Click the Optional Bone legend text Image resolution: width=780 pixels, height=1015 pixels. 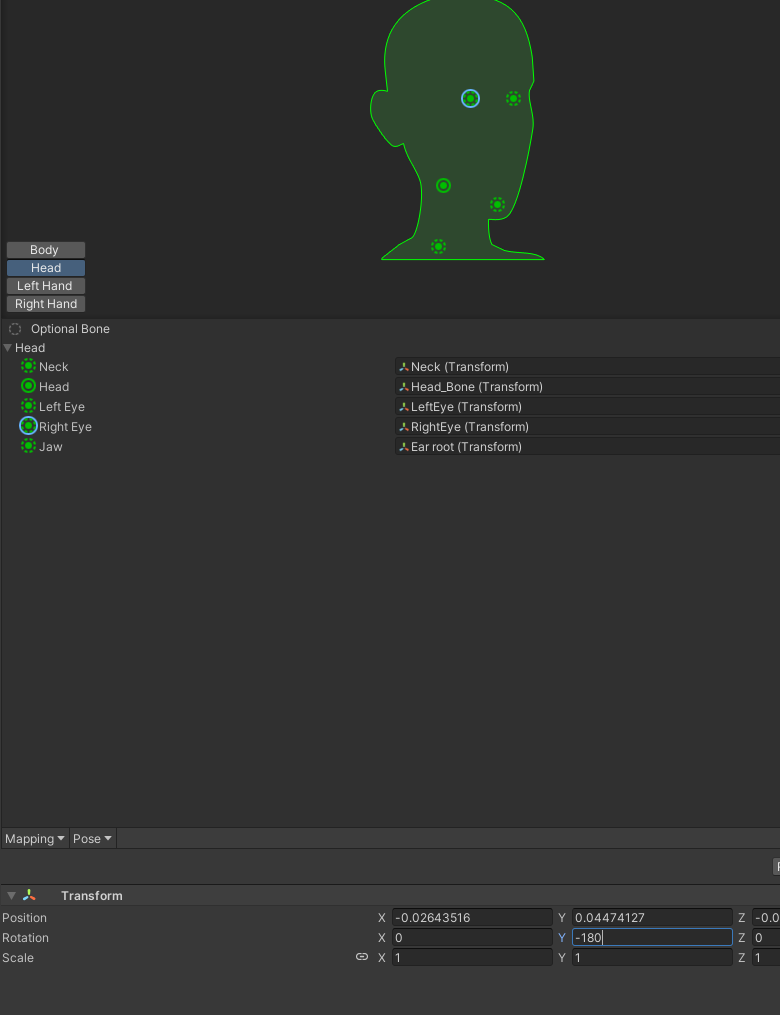click(x=70, y=329)
